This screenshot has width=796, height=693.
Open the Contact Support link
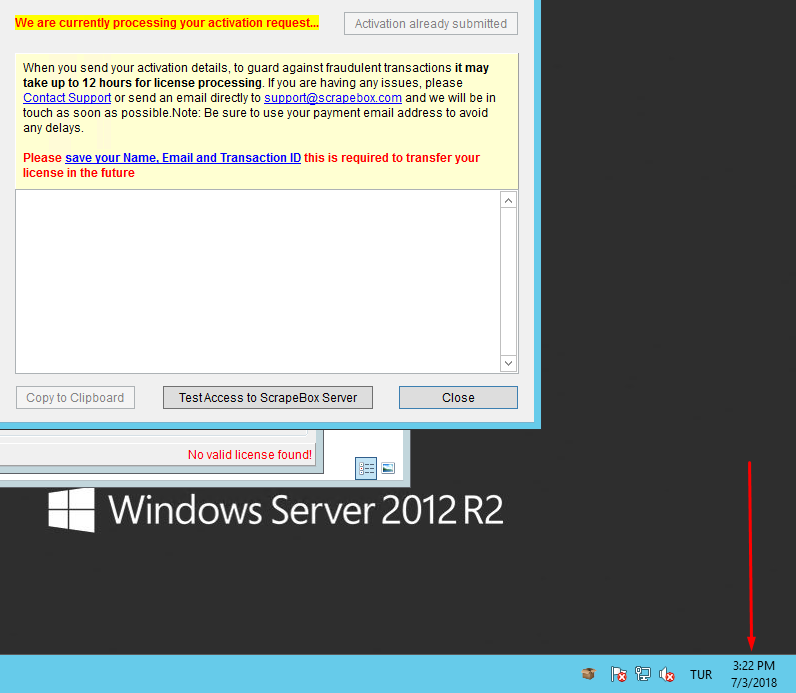(67, 98)
